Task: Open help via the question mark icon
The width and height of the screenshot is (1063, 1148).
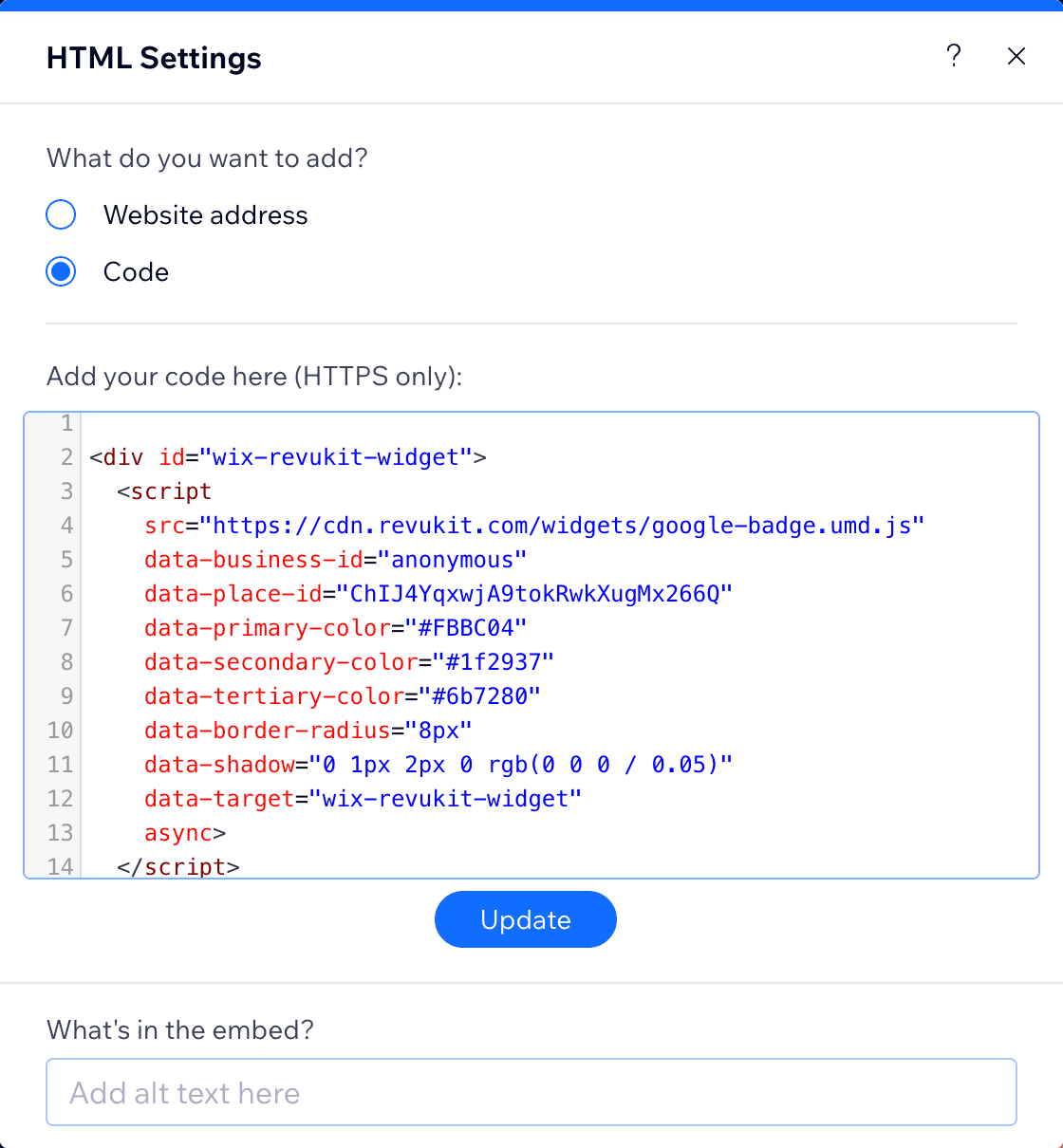Action: tap(954, 56)
